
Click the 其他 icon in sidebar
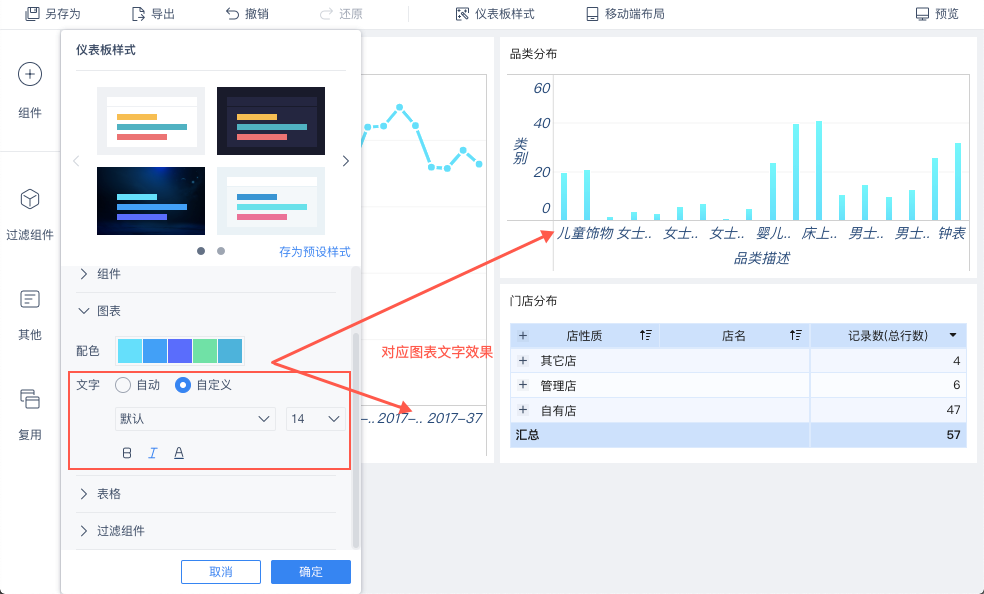point(29,299)
